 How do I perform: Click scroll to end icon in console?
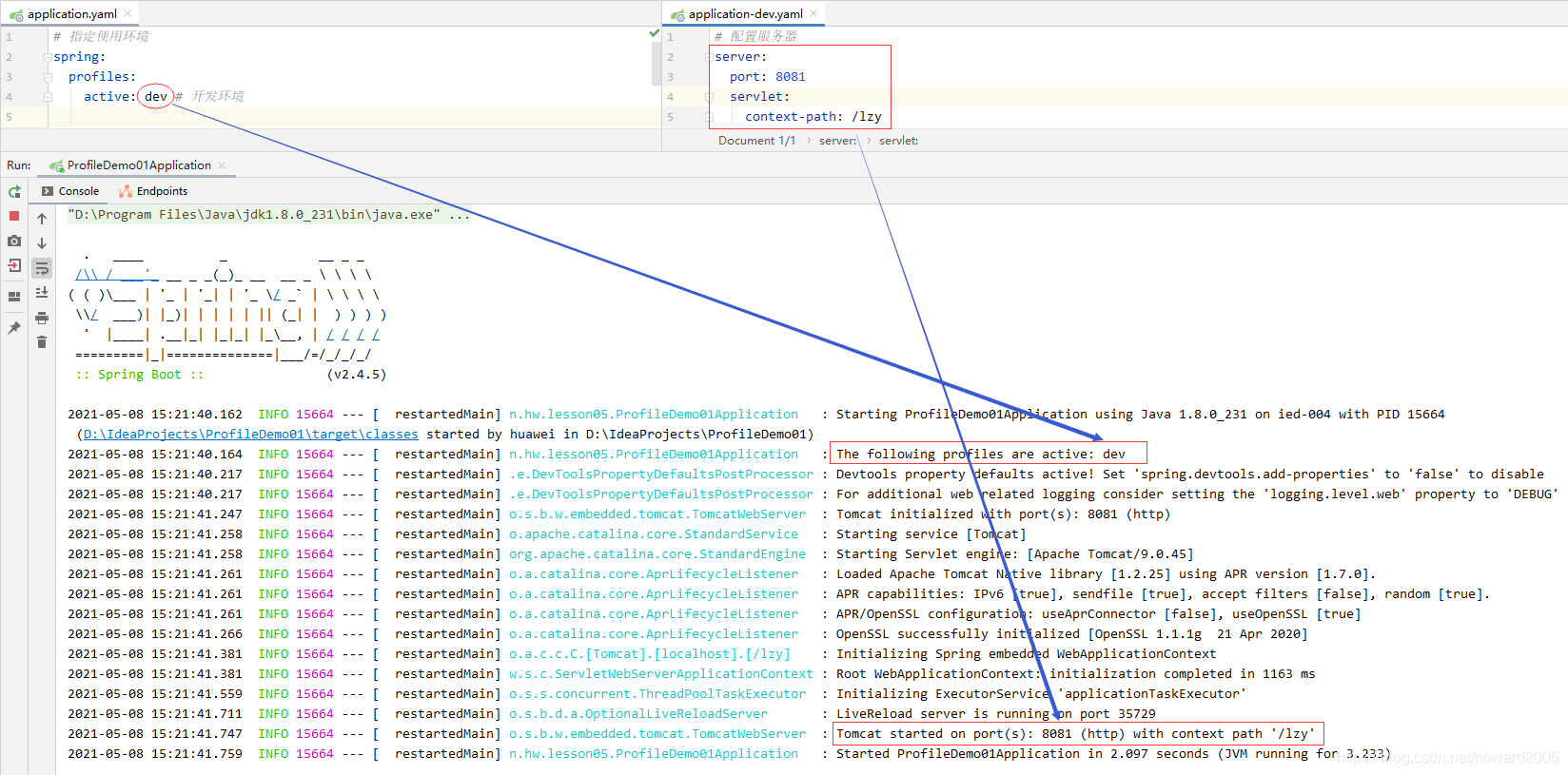42,293
